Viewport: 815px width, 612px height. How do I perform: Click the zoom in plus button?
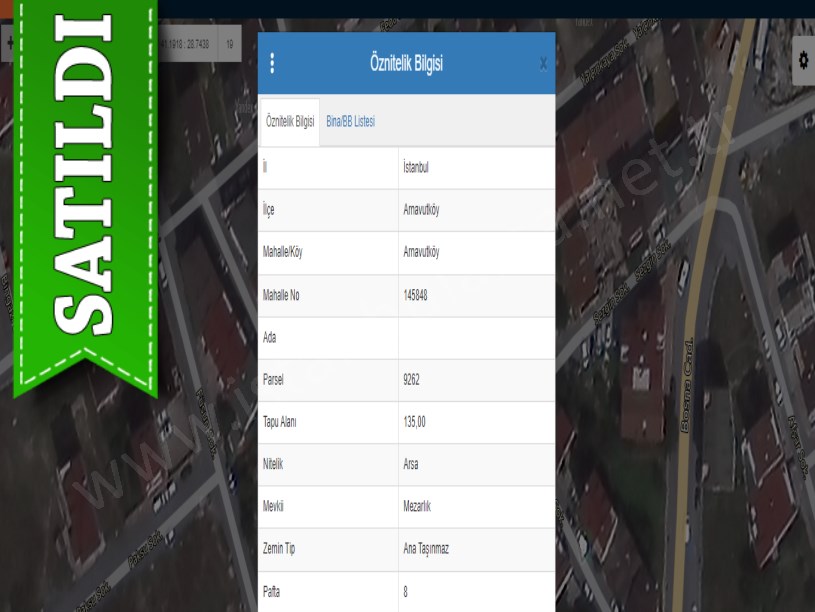[x=9, y=44]
